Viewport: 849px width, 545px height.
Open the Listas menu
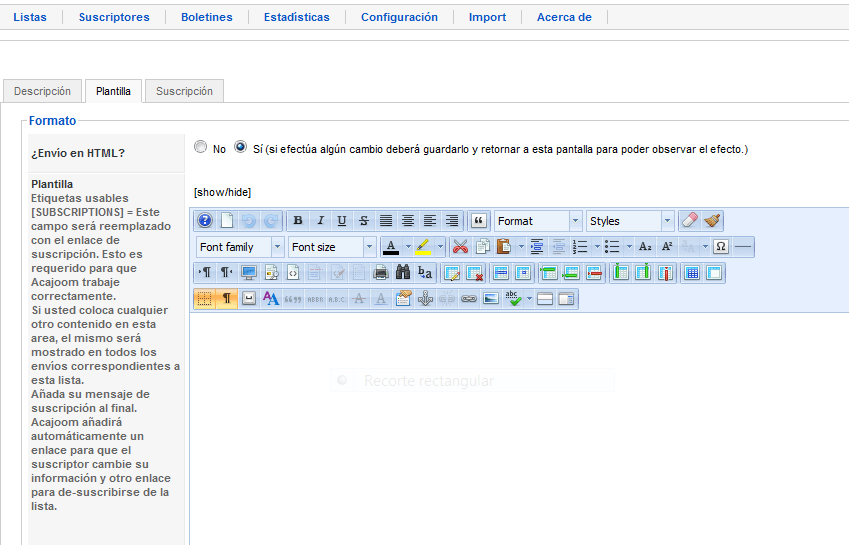coord(30,17)
